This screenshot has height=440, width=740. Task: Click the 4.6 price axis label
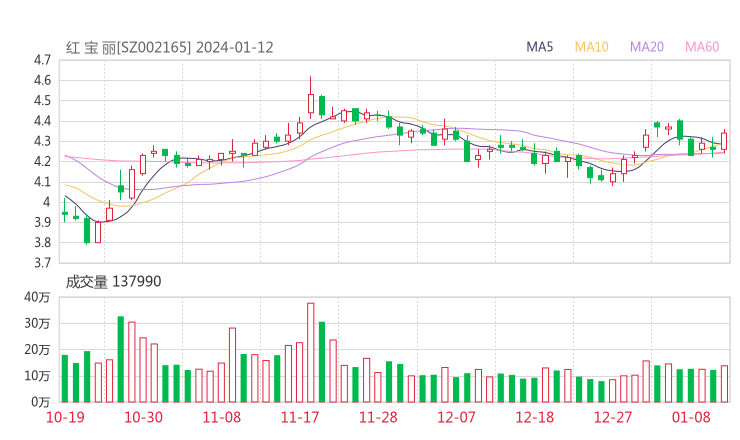(42, 80)
